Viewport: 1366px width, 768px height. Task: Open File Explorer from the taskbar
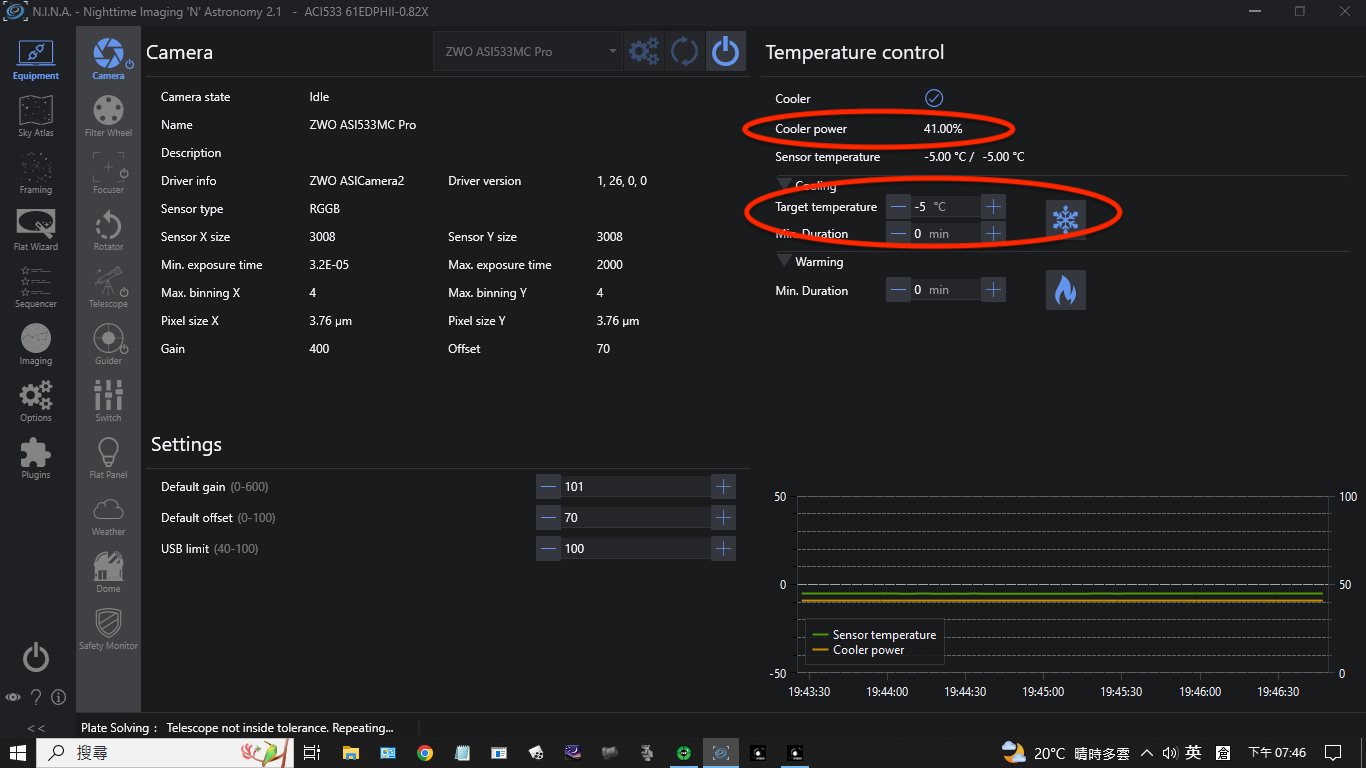pyautogui.click(x=350, y=753)
